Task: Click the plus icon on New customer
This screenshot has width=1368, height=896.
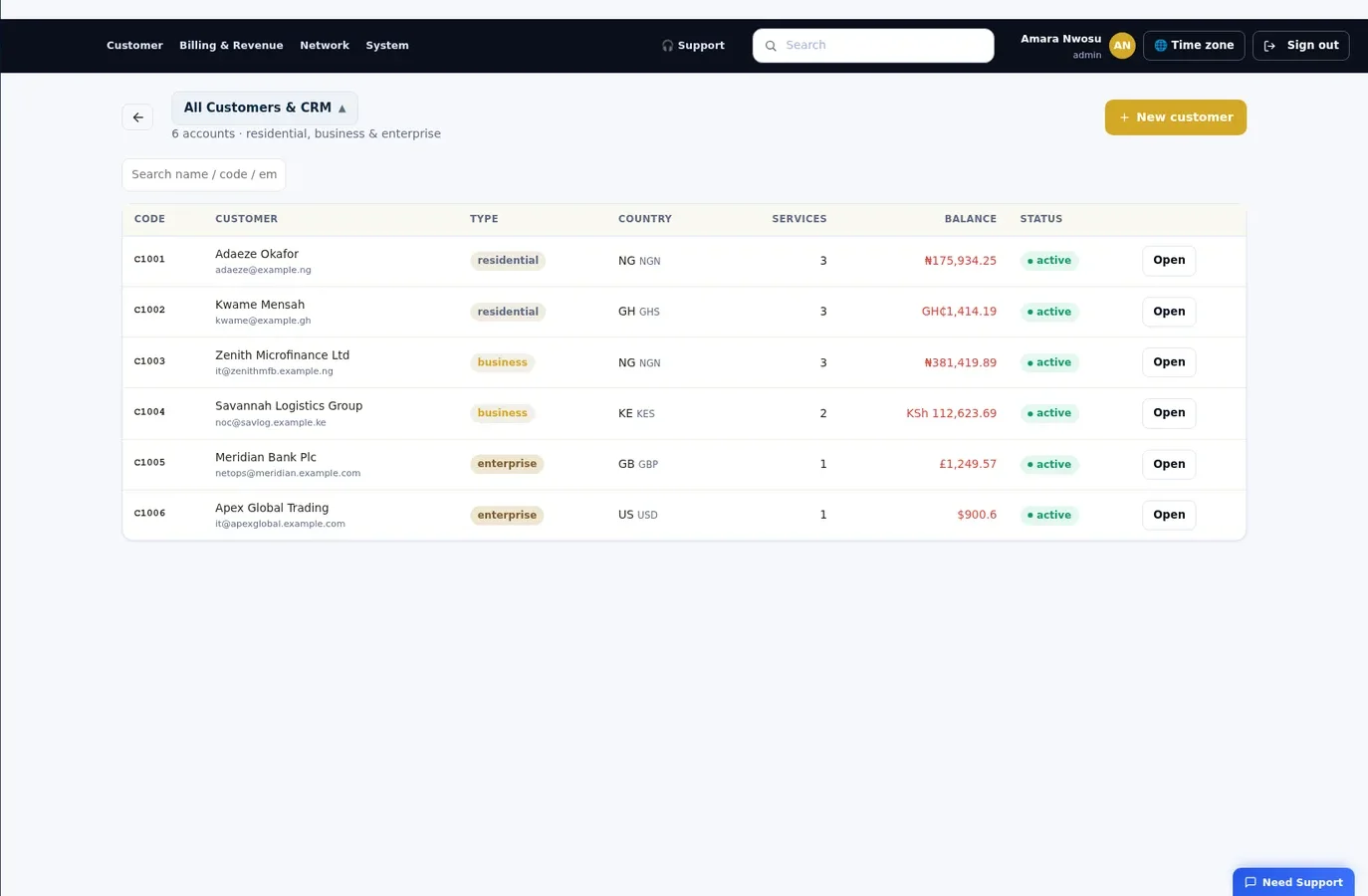Action: coord(1124,117)
